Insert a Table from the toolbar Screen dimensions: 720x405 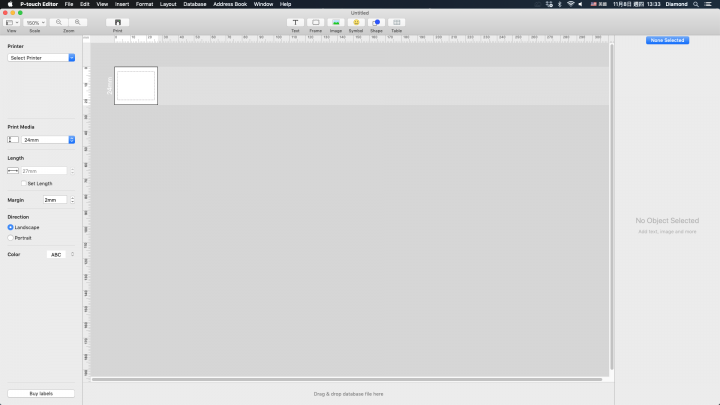pos(396,22)
